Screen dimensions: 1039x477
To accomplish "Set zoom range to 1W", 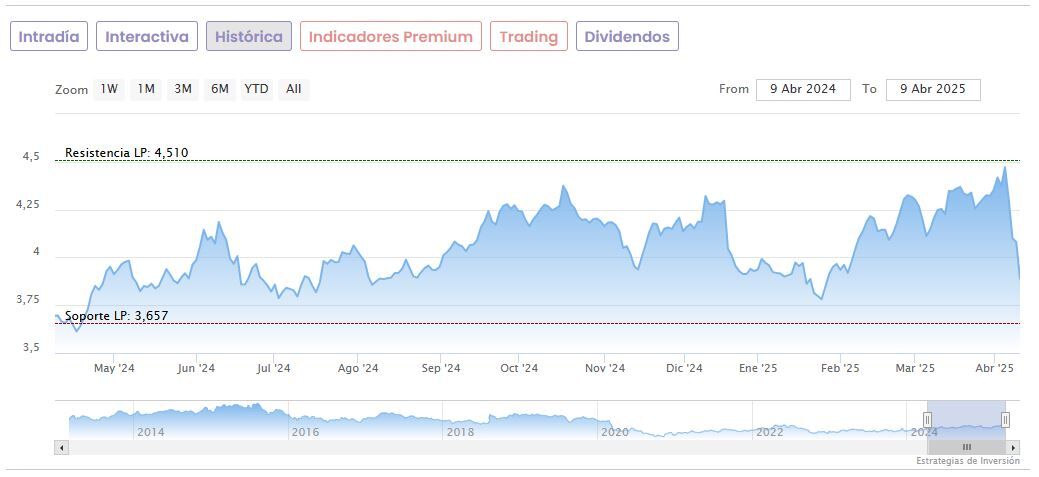I will pos(108,89).
